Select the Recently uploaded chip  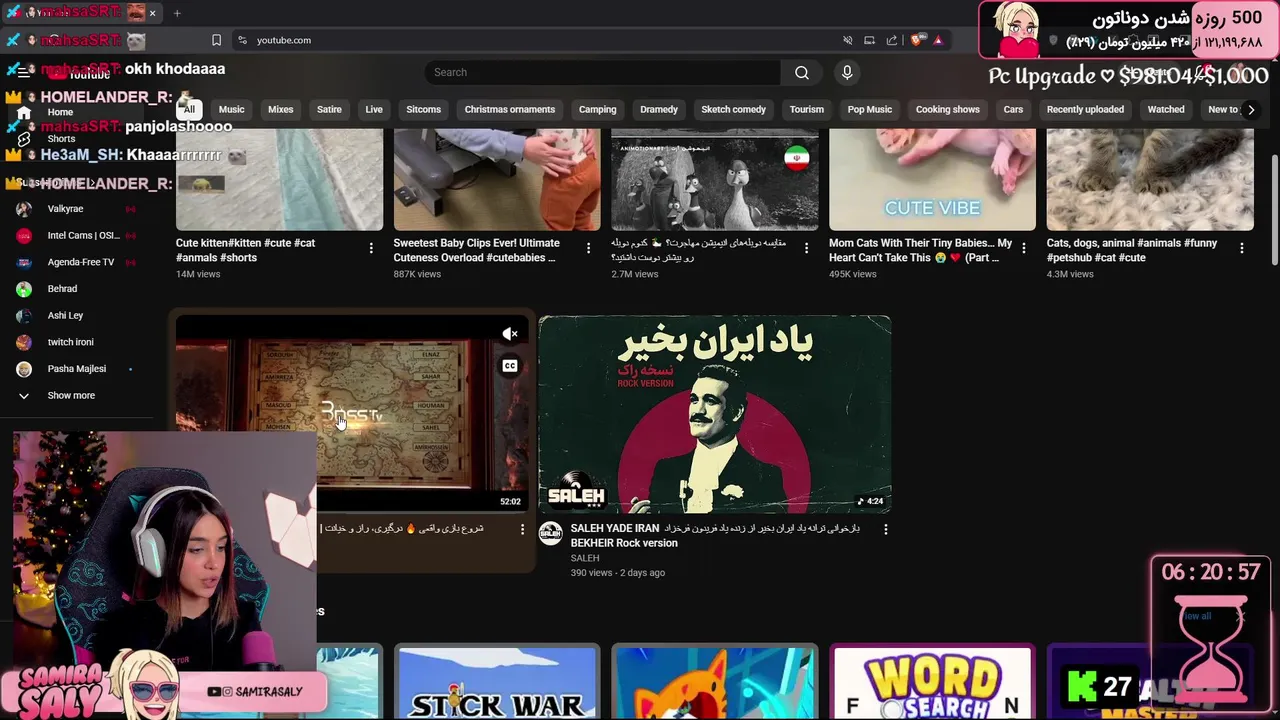point(1085,109)
